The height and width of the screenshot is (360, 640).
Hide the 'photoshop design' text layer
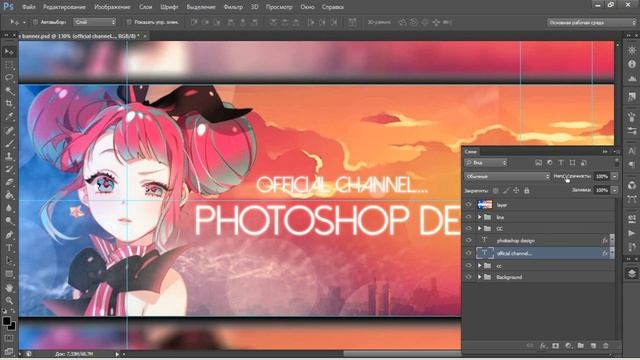(x=469, y=240)
